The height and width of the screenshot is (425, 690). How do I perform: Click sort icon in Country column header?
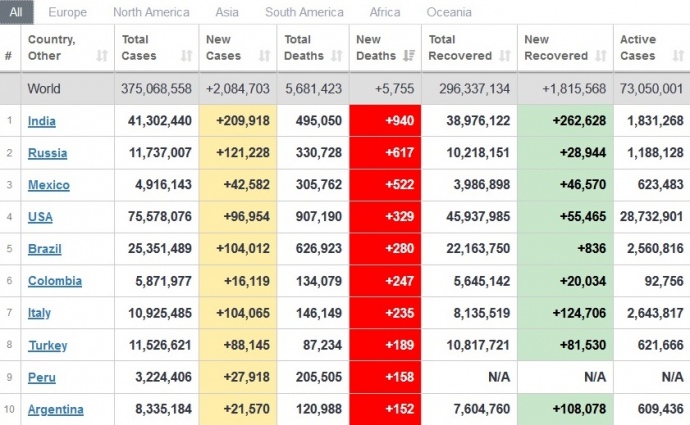pyautogui.click(x=102, y=56)
